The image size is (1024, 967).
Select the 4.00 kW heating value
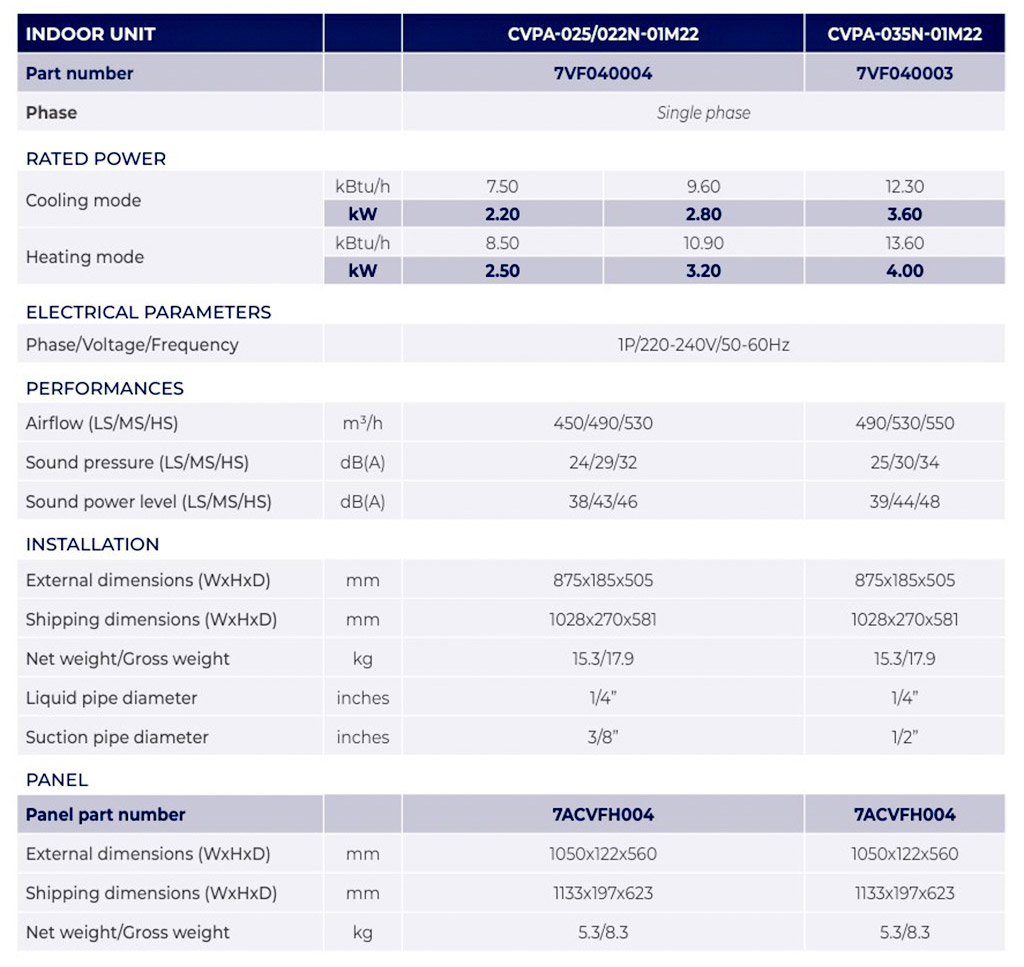[x=904, y=271]
